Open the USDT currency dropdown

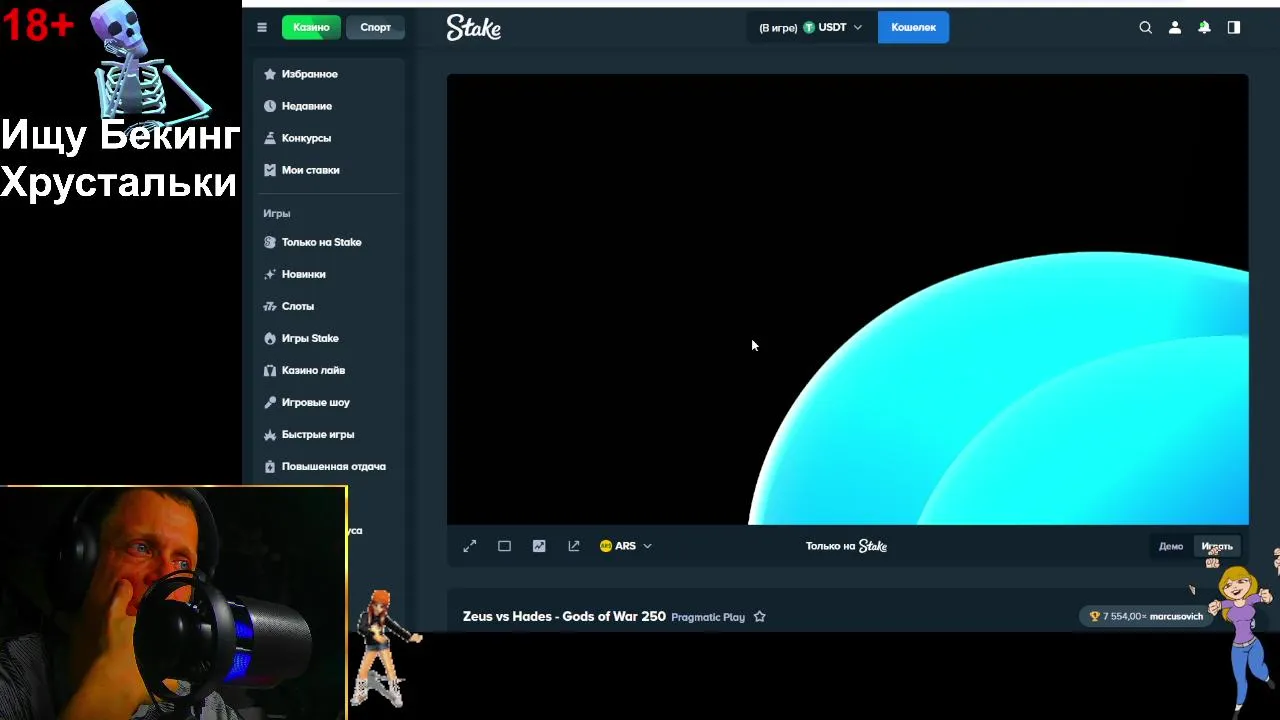(810, 28)
